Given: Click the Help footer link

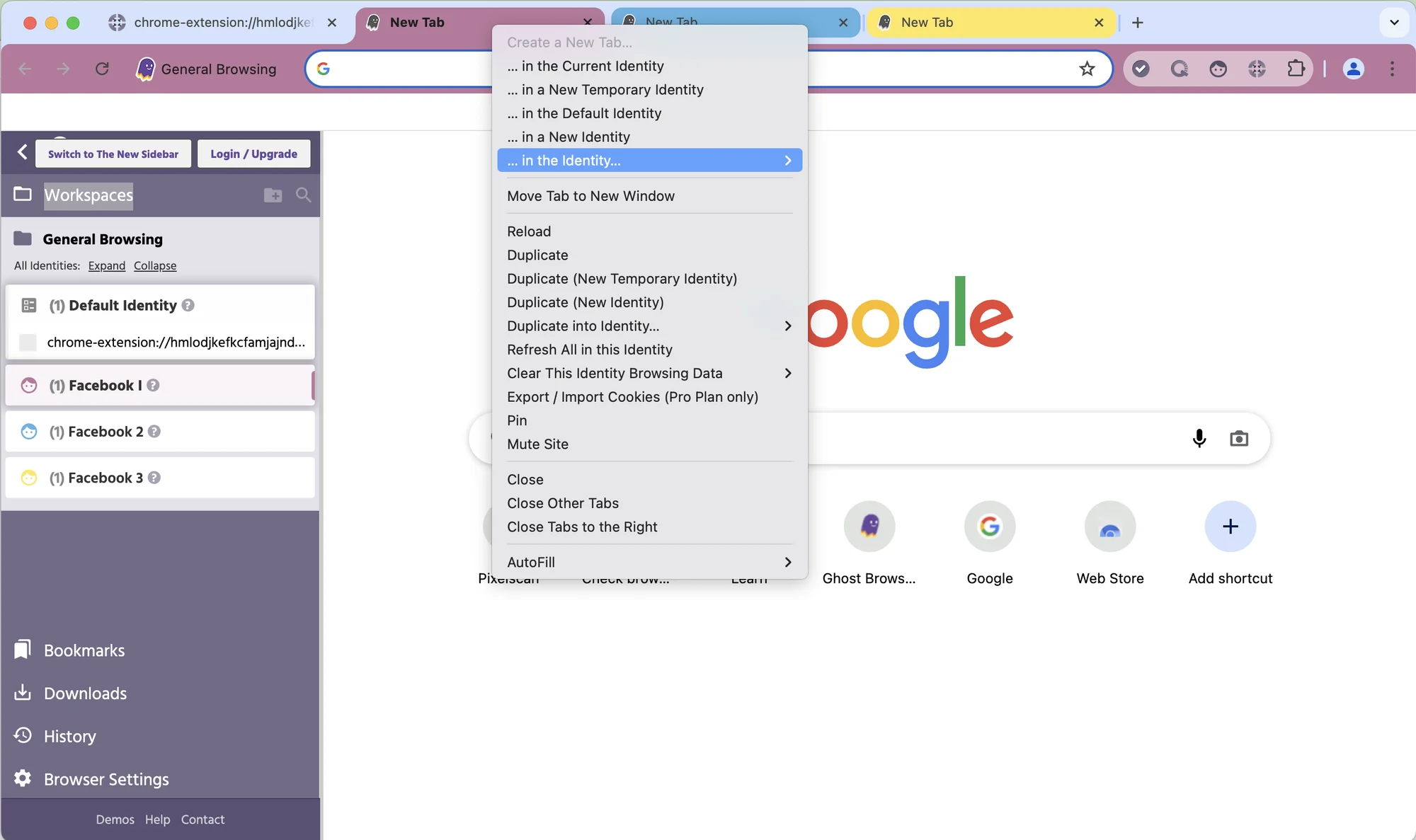Looking at the screenshot, I should pos(157,819).
